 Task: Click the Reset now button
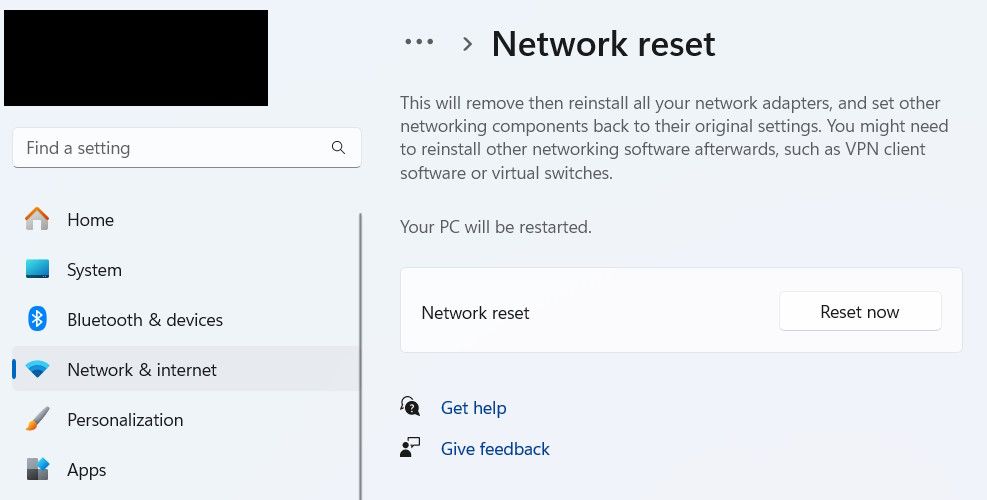[860, 311]
